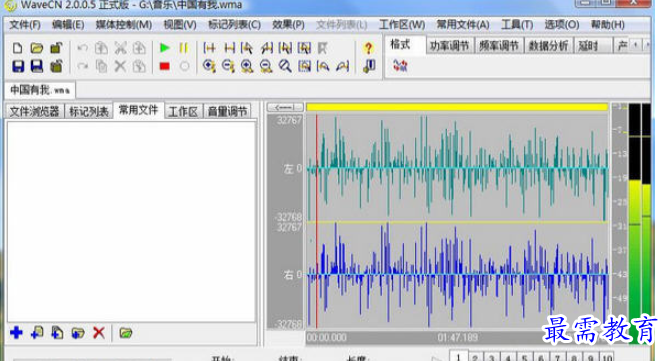Click the blue plus icon below file list
This screenshot has width=666, height=361.
pos(17,332)
